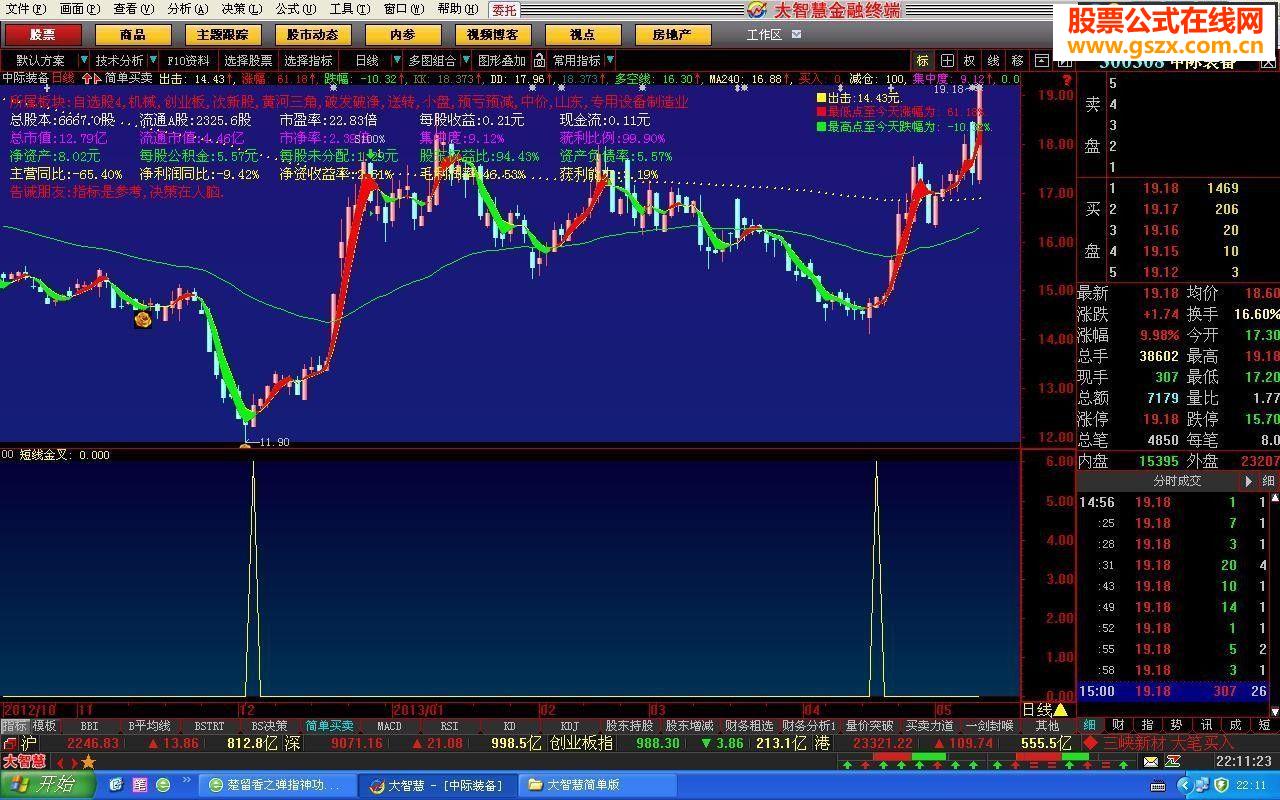Switch to the 短 tab in side panel
This screenshot has width=1280, height=800.
click(1265, 725)
